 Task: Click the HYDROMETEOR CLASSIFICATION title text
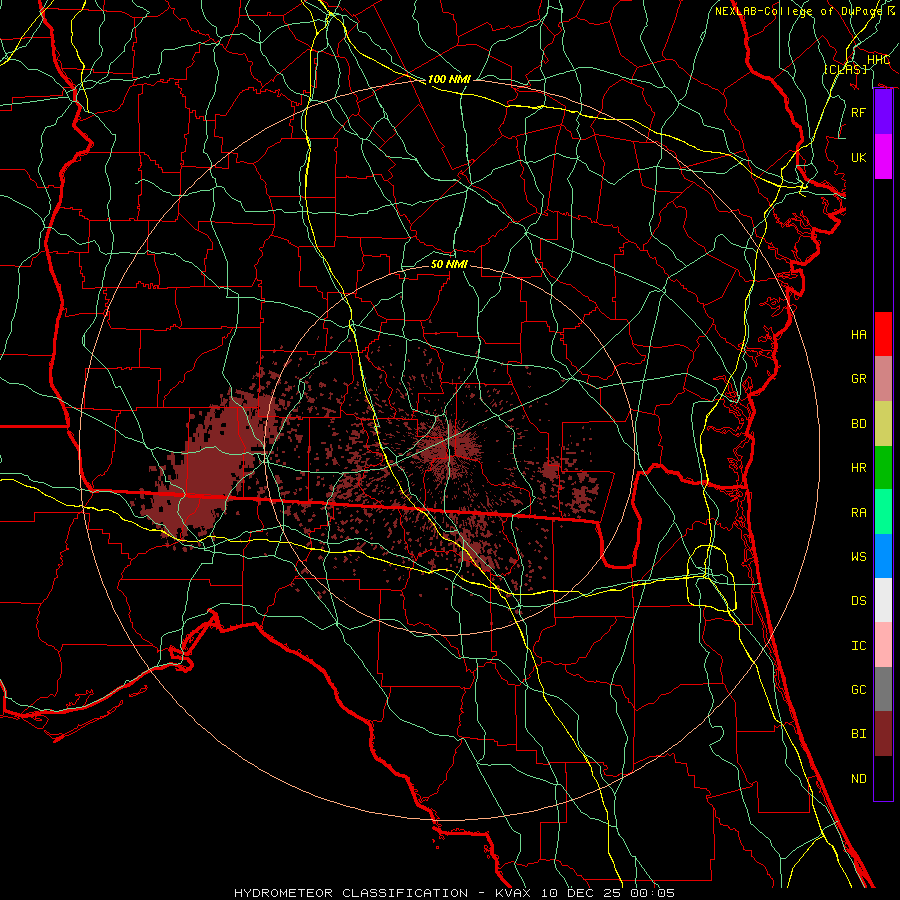tap(351, 893)
